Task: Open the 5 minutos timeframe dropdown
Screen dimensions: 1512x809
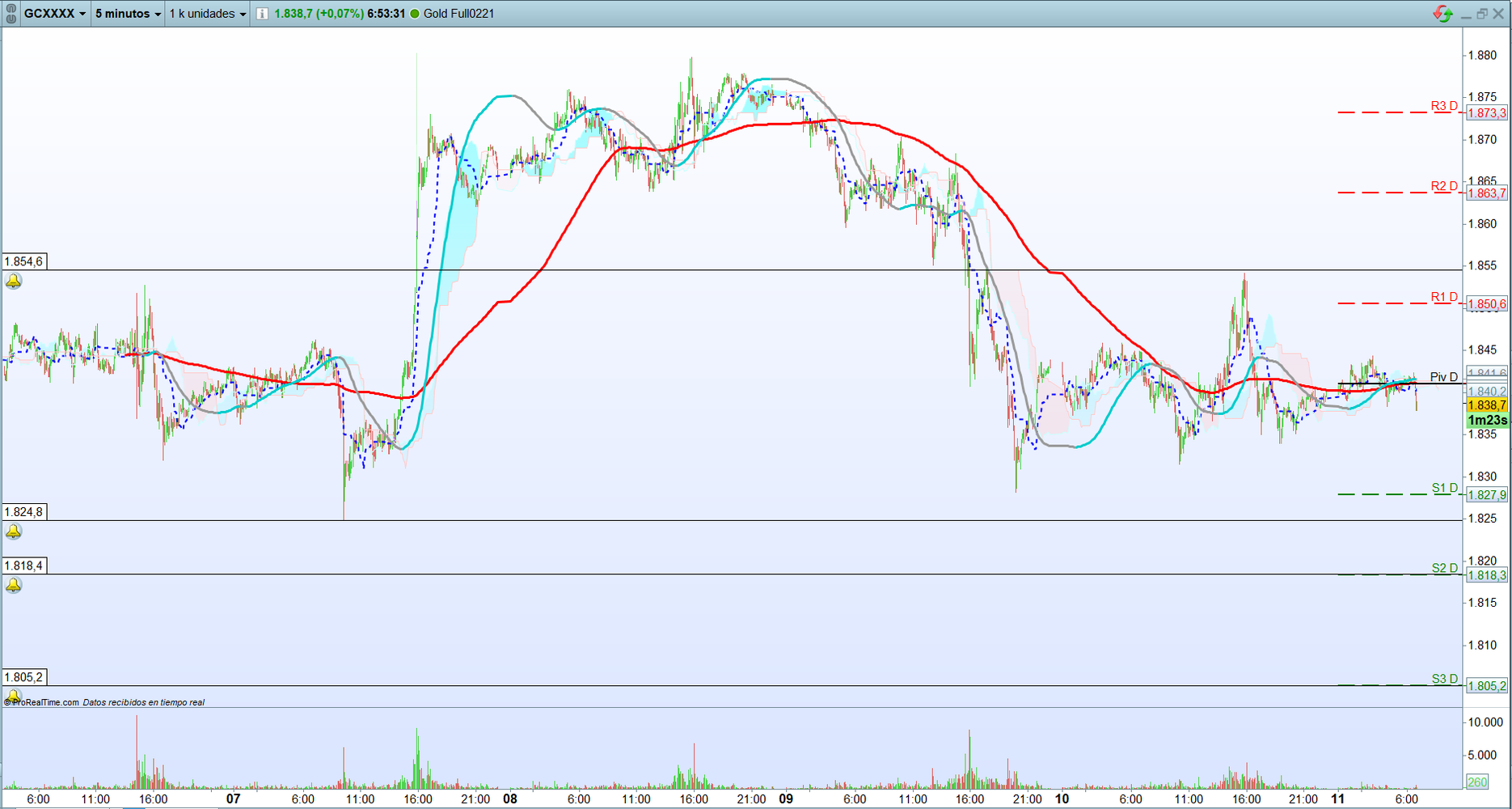Action: (128, 14)
